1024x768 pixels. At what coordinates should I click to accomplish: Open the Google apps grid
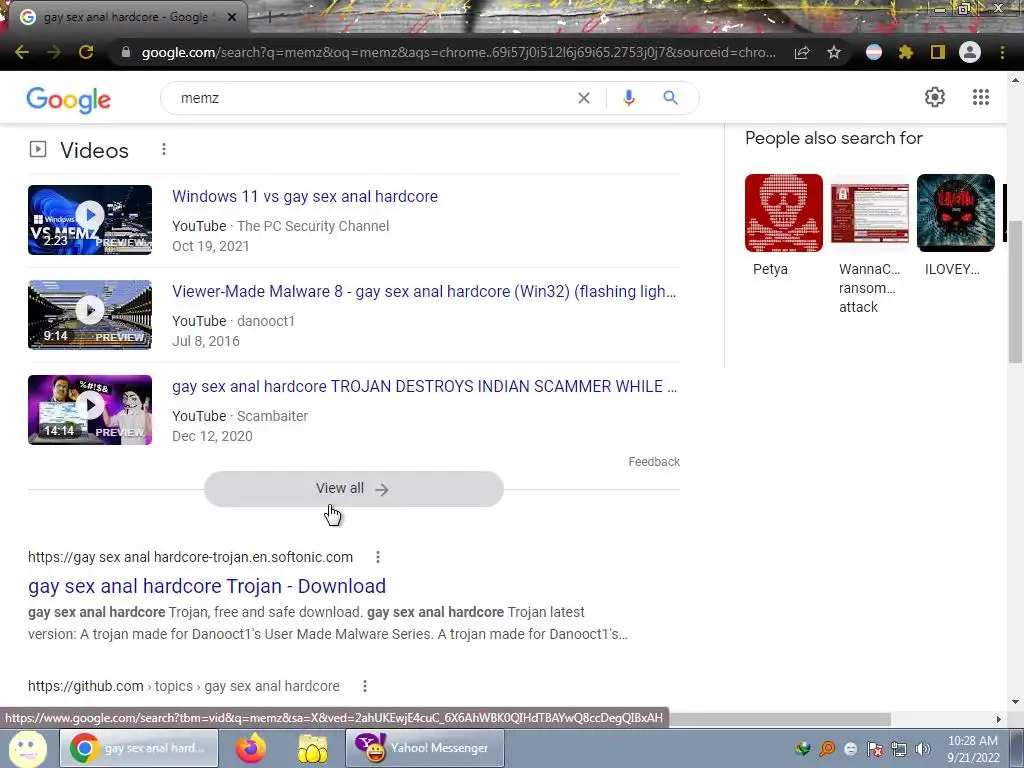(980, 97)
